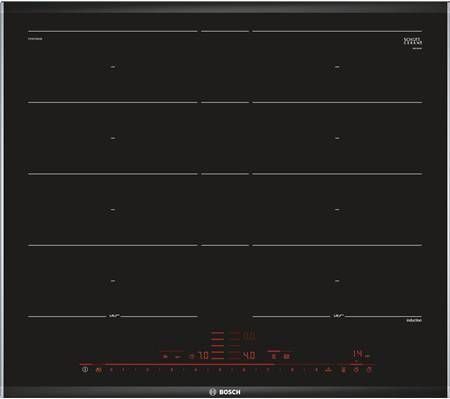
Task: Touch the top-right cooking zone center mark
Action: 337,67
